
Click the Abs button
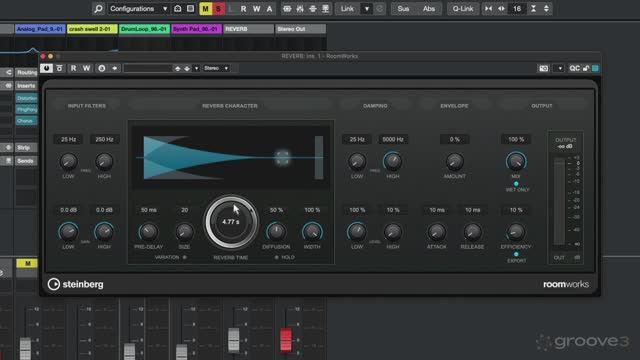(429, 9)
